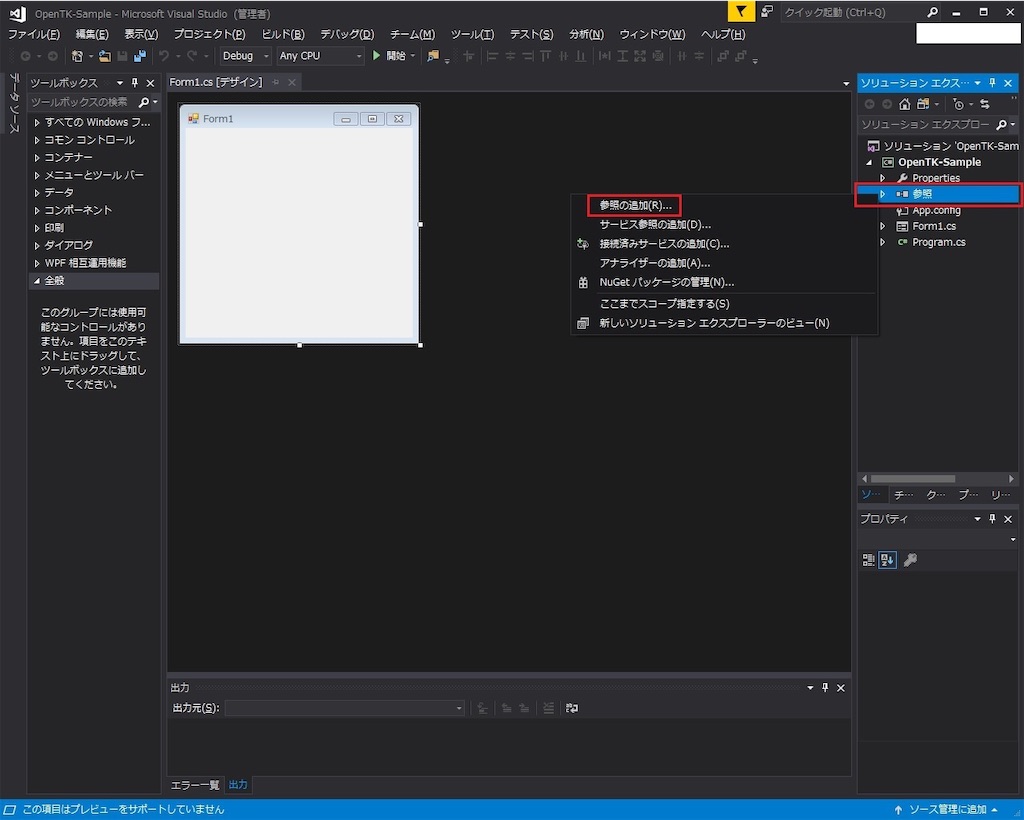Viewport: 1024px width, 820px height.
Task: Click the Open File folder toolbar icon
Action: point(104,56)
